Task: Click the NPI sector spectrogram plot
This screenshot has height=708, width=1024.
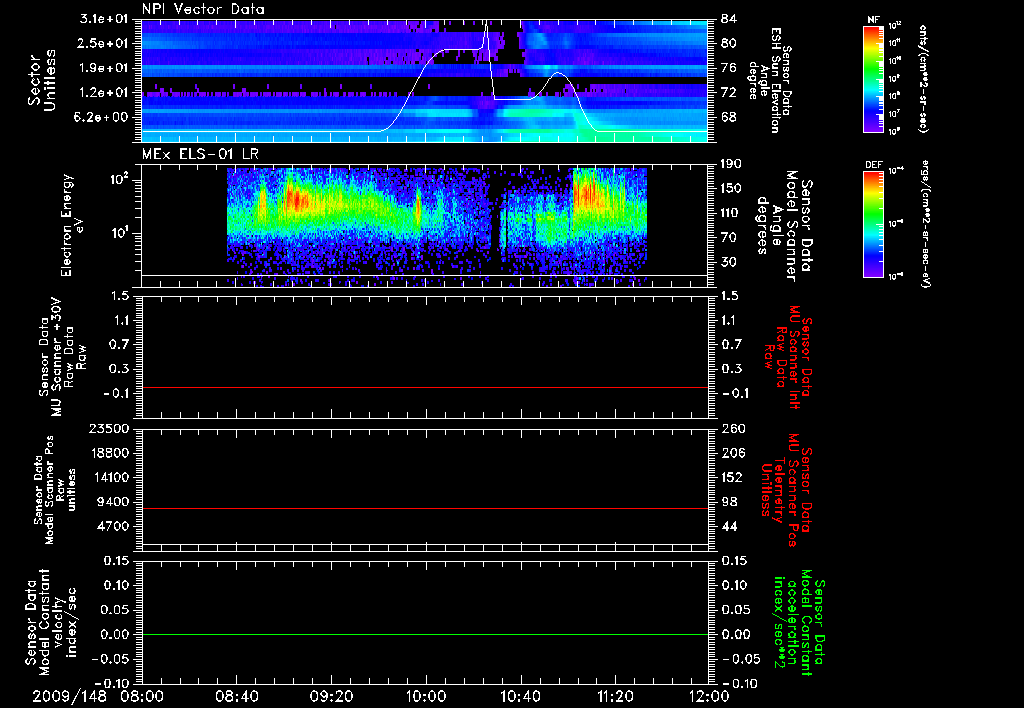Action: click(425, 80)
